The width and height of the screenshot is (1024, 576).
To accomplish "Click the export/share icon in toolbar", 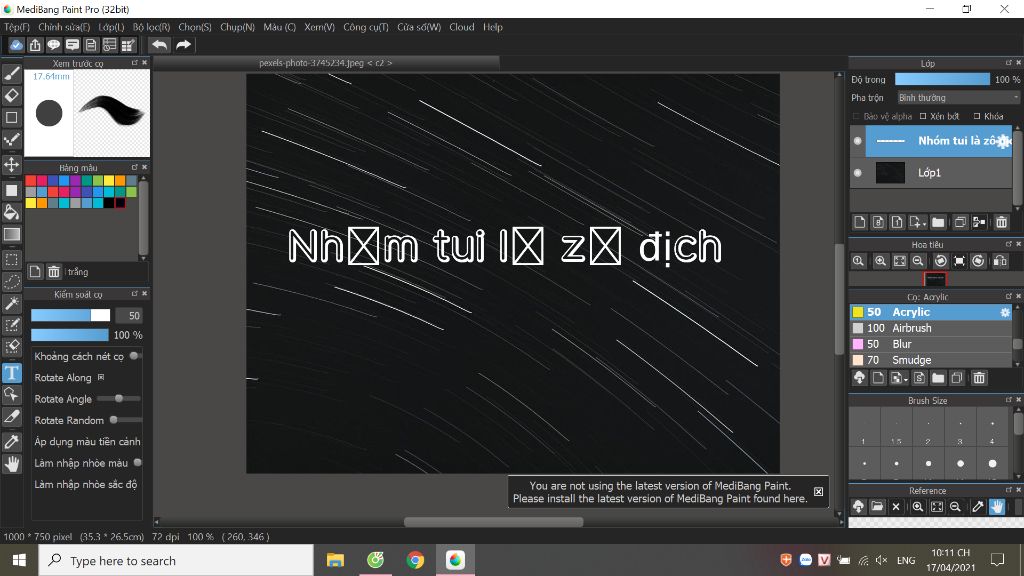I will (35, 44).
